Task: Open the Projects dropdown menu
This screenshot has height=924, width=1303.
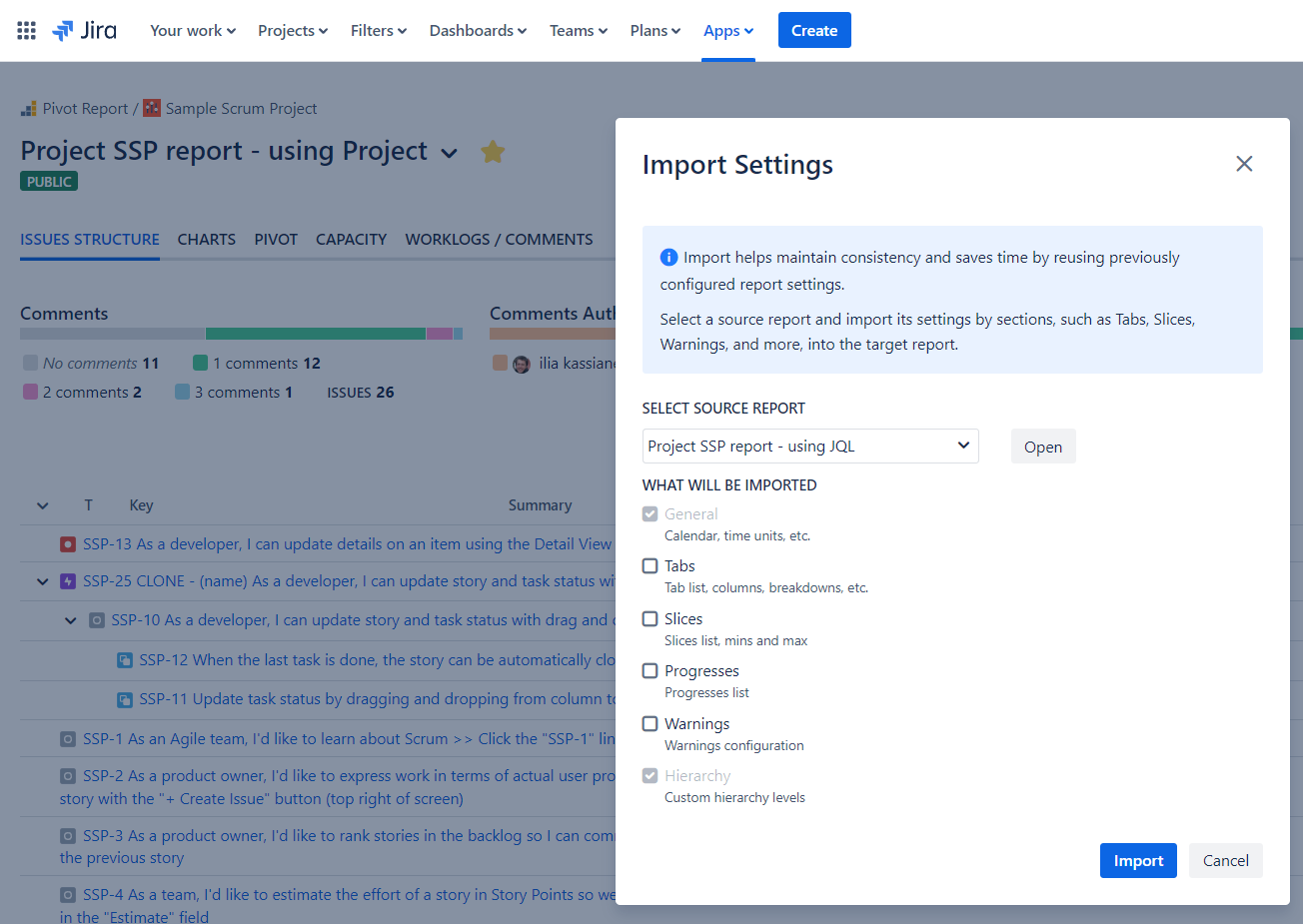Action: click(293, 31)
